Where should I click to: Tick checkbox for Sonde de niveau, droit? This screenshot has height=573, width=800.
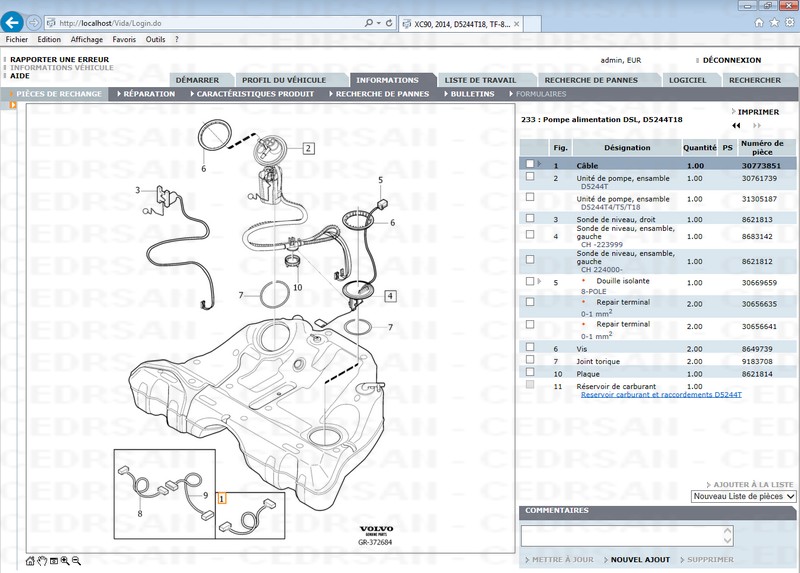(x=530, y=218)
